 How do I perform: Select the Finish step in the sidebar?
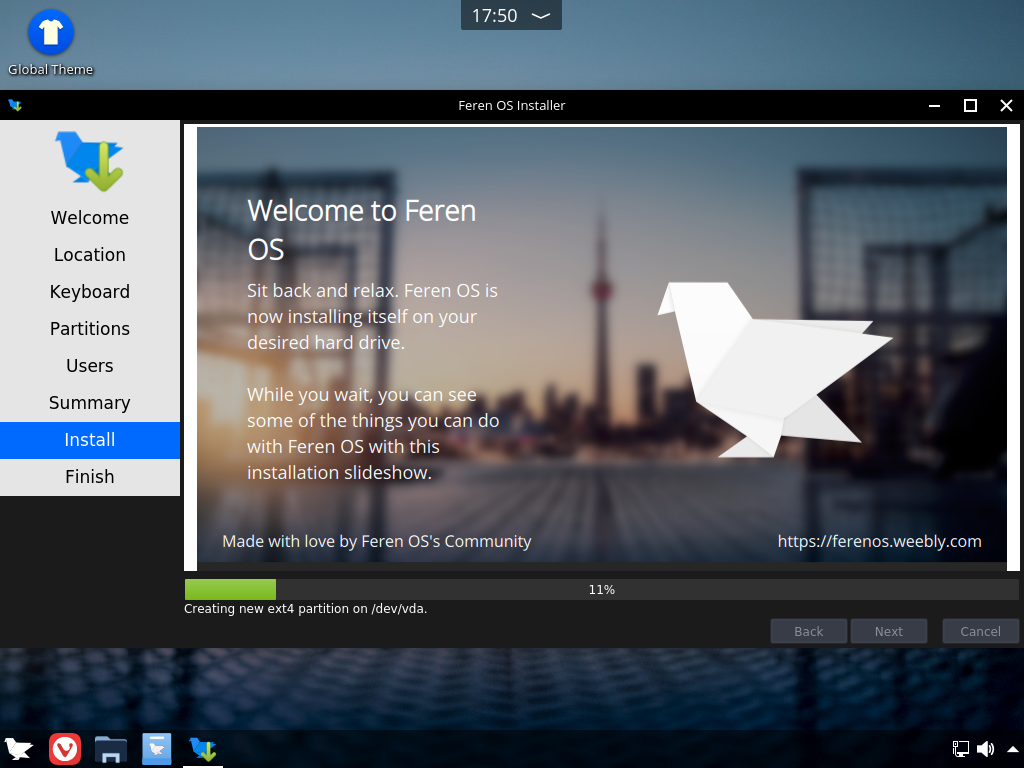pyautogui.click(x=89, y=476)
